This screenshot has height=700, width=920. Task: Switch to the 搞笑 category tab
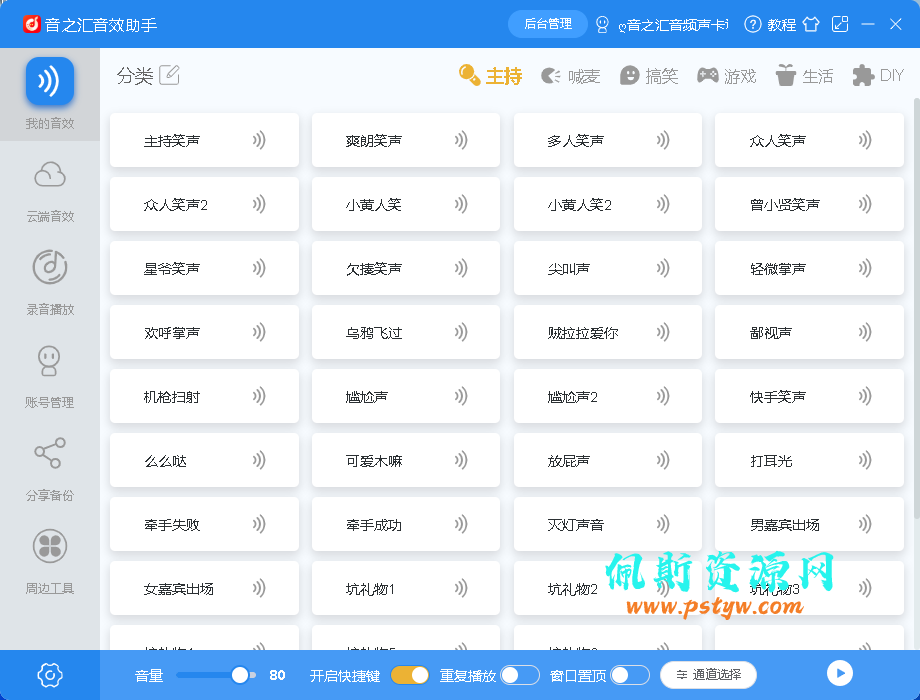pos(649,76)
